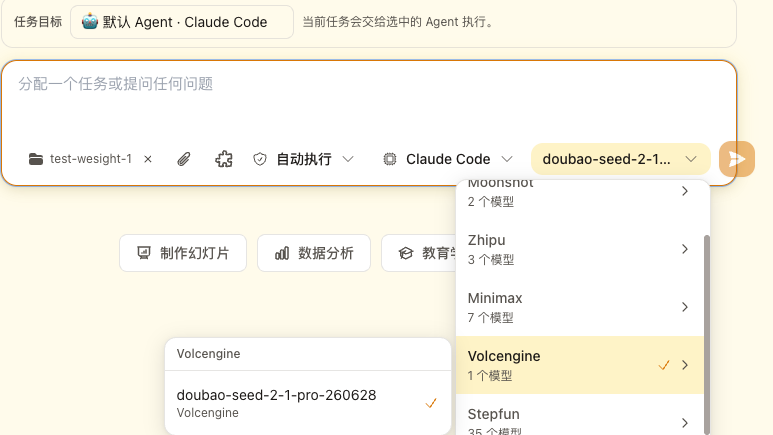Click the paperclip attach file icon
Screen dimensions: 773x435
click(x=184, y=159)
